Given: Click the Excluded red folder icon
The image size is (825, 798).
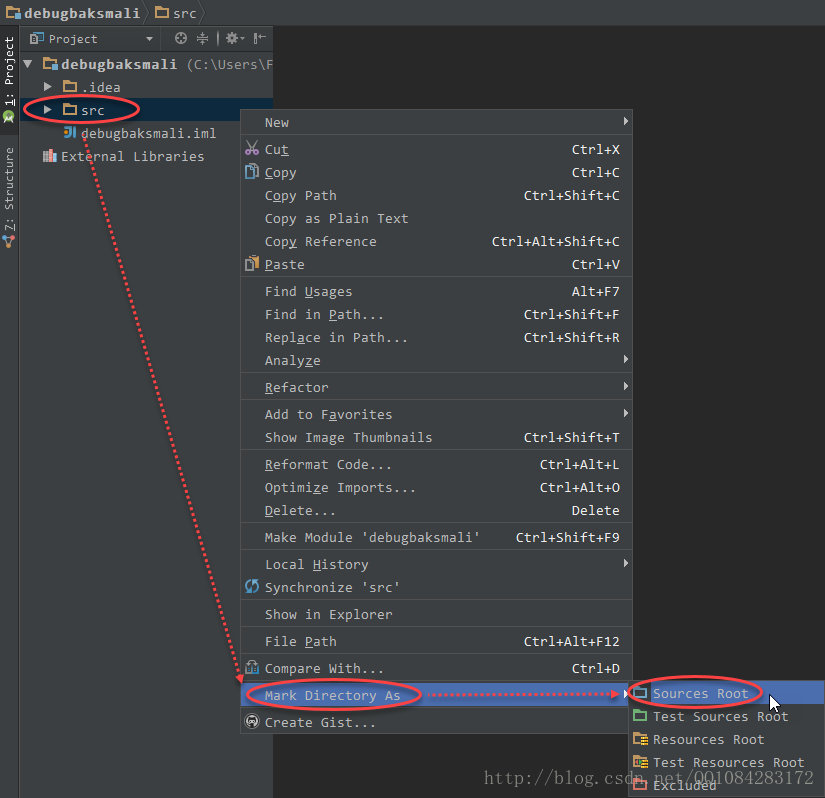Looking at the screenshot, I should 640,784.
